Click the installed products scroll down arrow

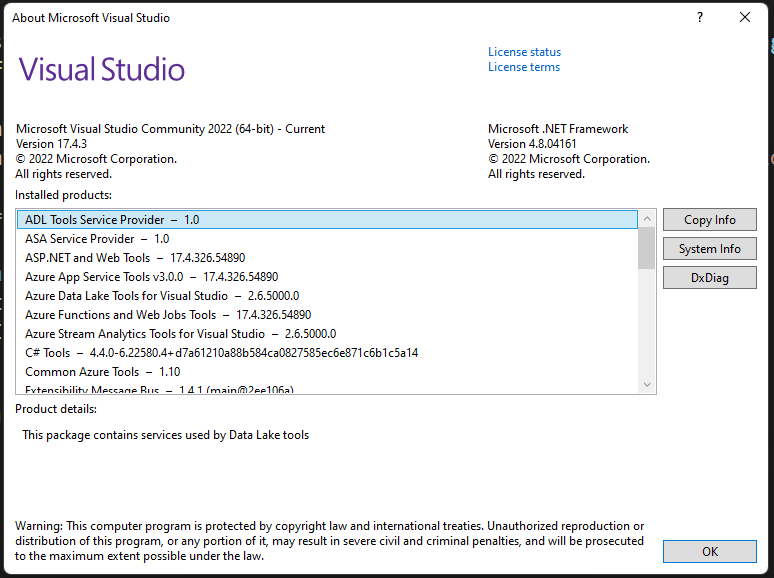coord(647,385)
